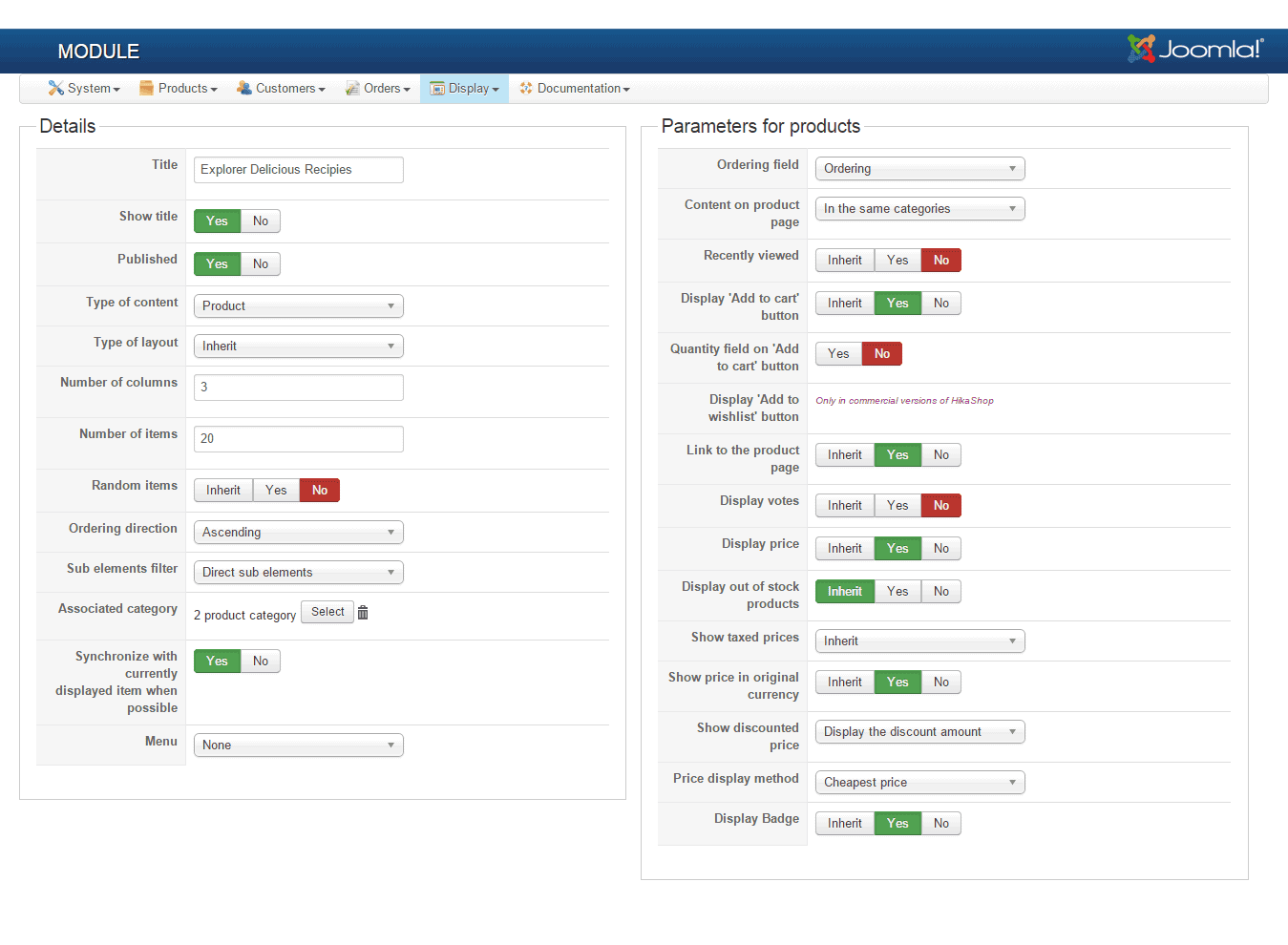Open the System menu via its wrench icon
The width and height of the screenshot is (1288, 945).
tap(55, 88)
